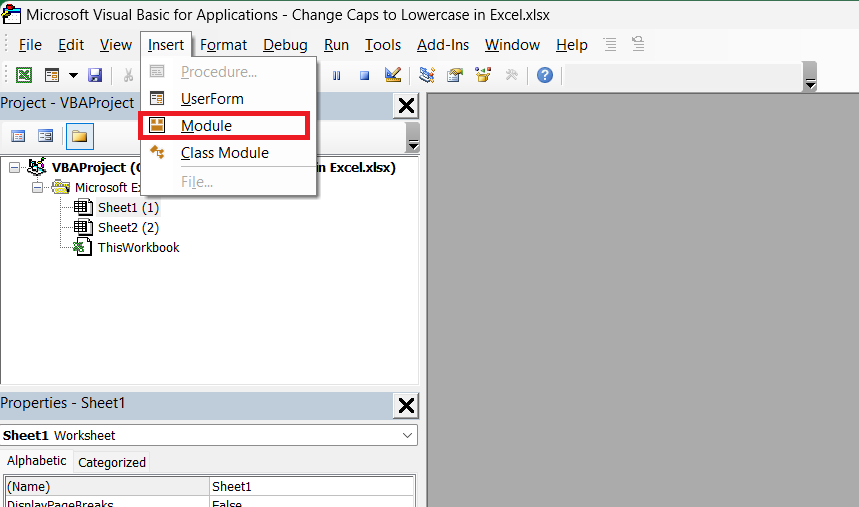Open Toolbox toolbar icon

[x=512, y=75]
